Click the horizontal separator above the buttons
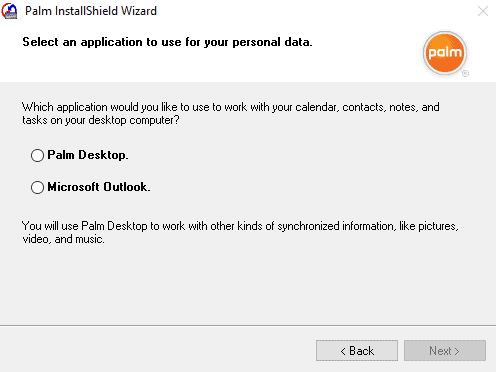The image size is (496, 372). (x=248, y=325)
